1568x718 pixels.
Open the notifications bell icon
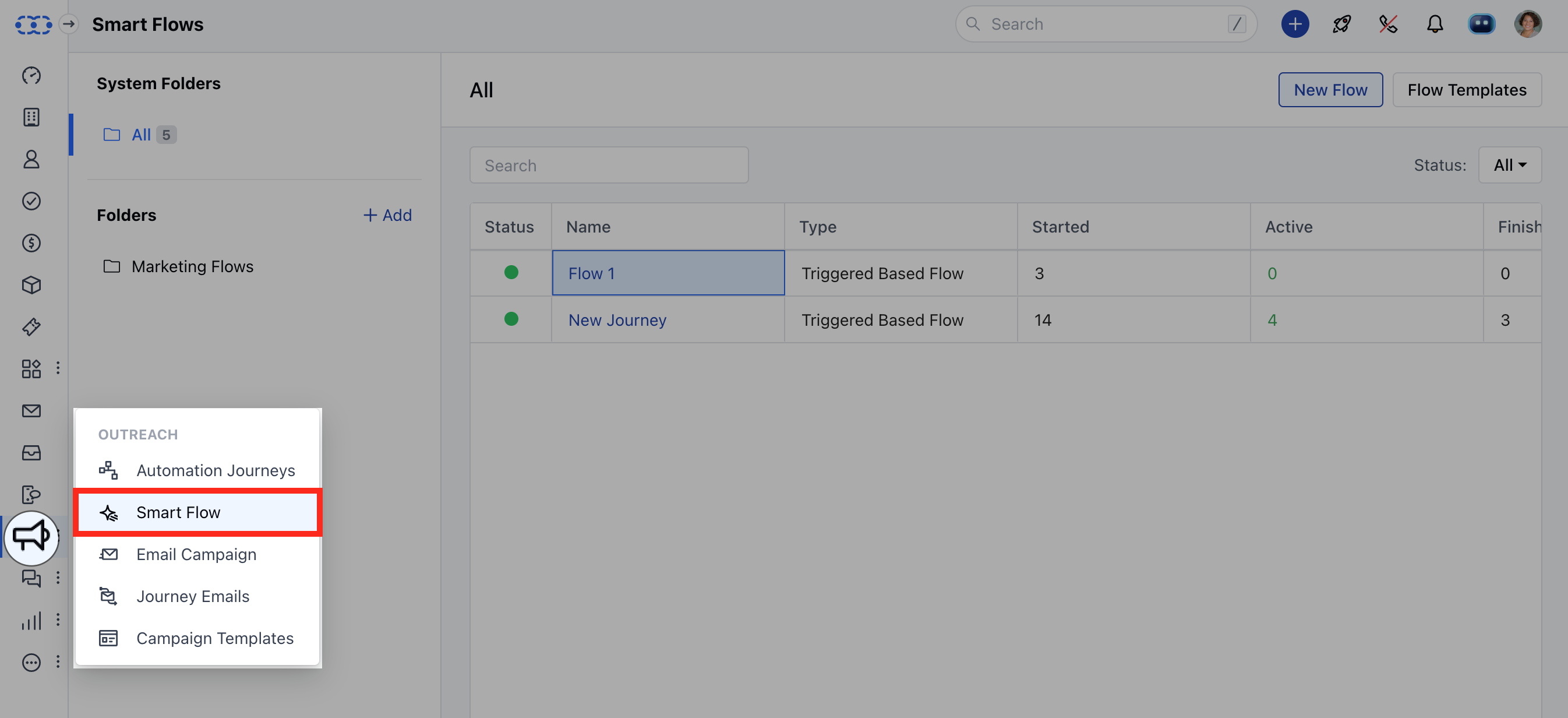(1435, 24)
